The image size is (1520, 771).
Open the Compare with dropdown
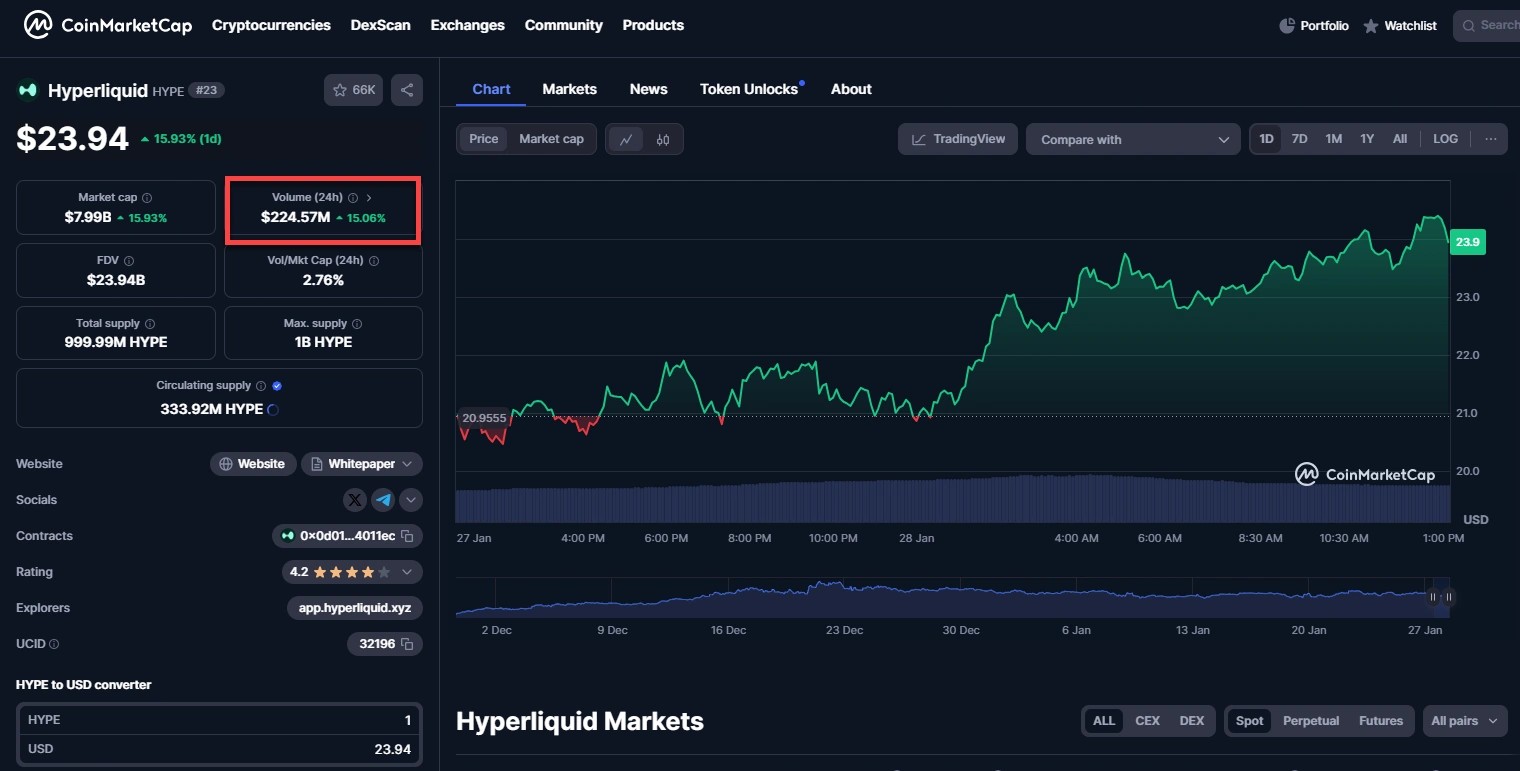tap(1133, 140)
